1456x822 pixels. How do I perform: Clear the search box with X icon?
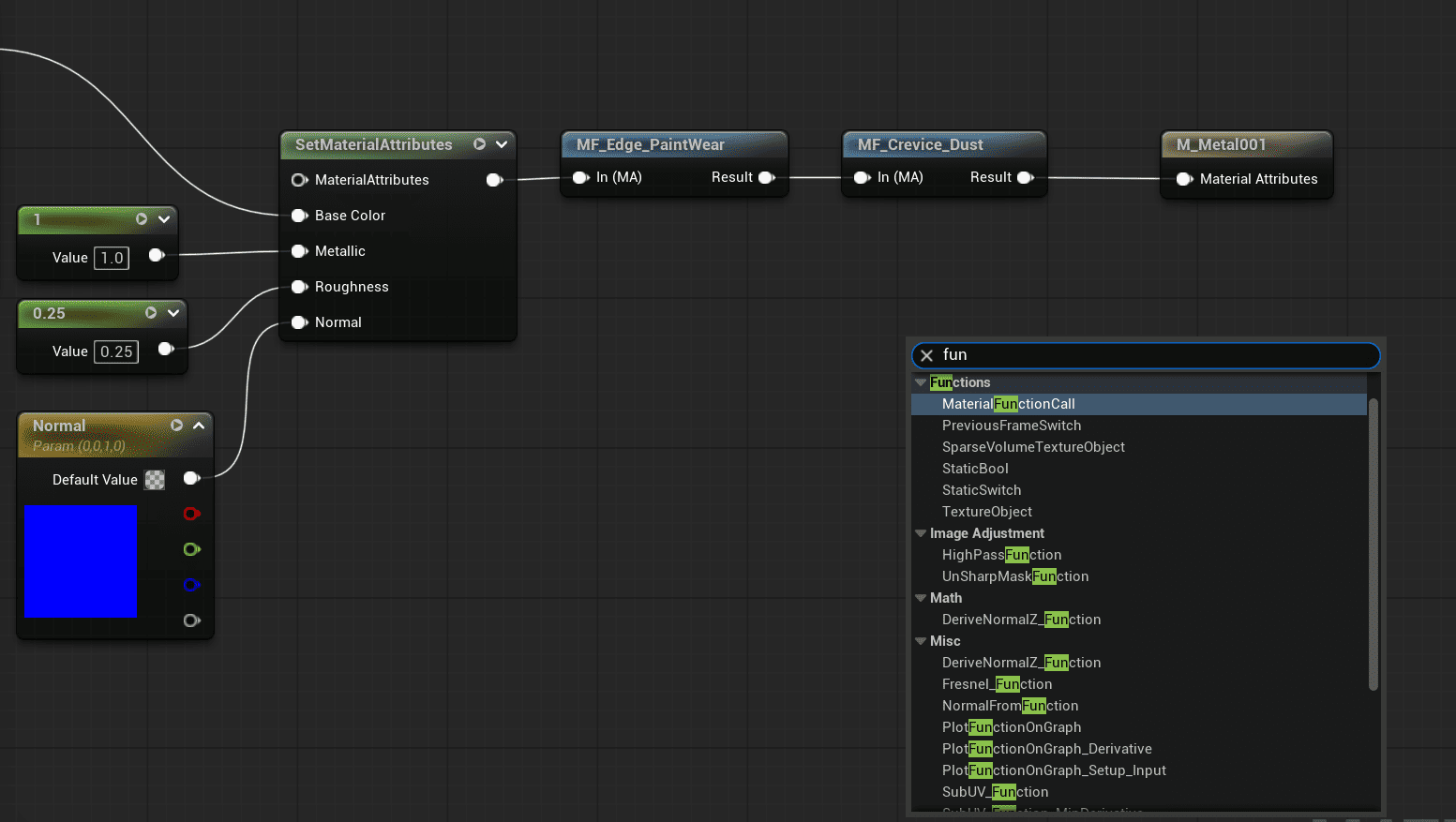926,355
